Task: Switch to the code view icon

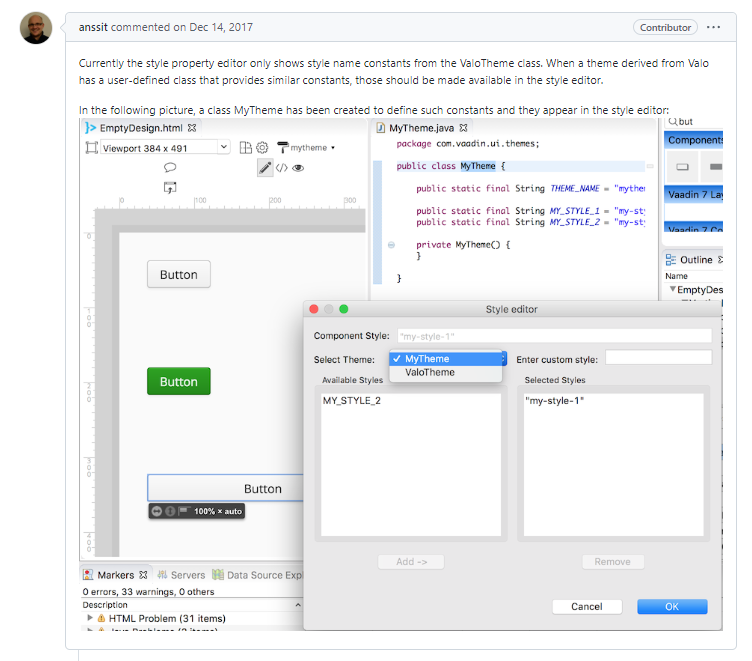Action: 282,168
